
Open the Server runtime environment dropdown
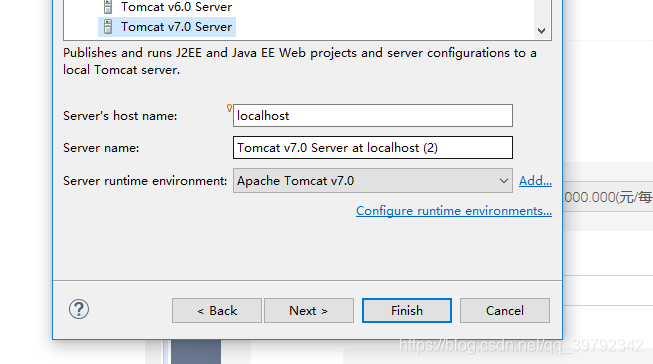pos(373,181)
